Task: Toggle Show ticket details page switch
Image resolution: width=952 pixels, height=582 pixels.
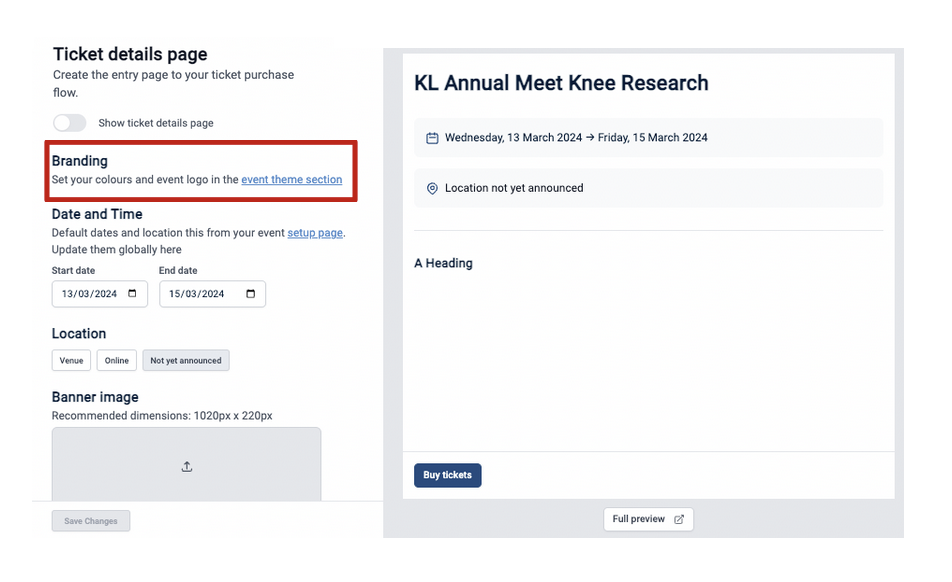Action: tap(69, 123)
